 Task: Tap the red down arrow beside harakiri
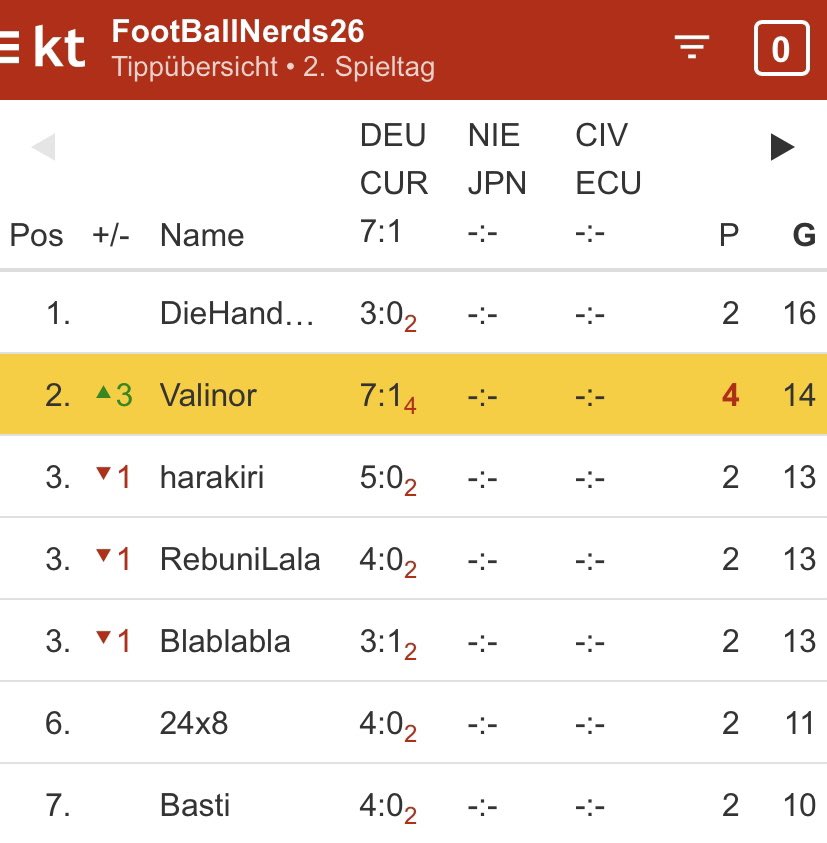[x=103, y=474]
